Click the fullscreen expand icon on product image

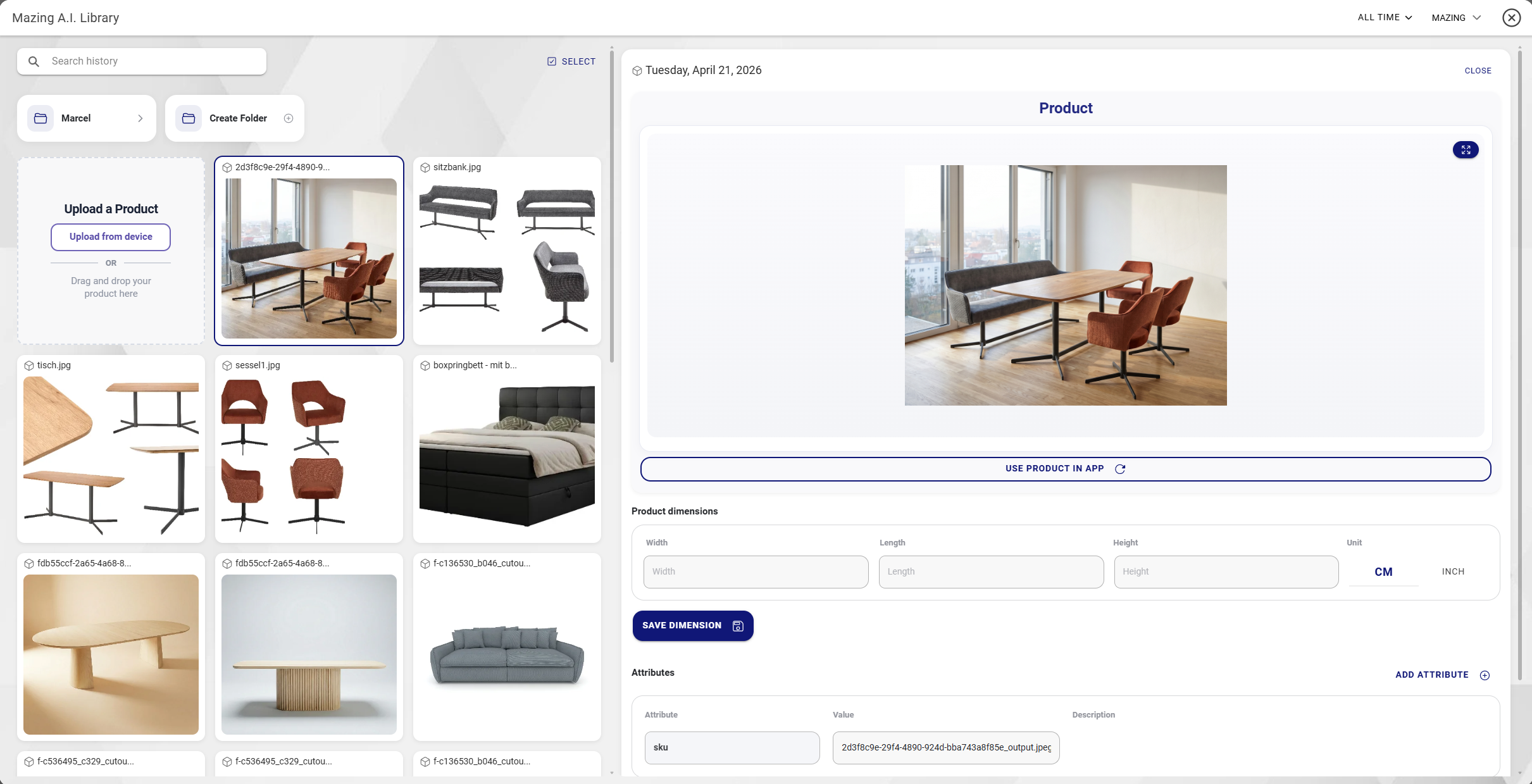[1466, 150]
